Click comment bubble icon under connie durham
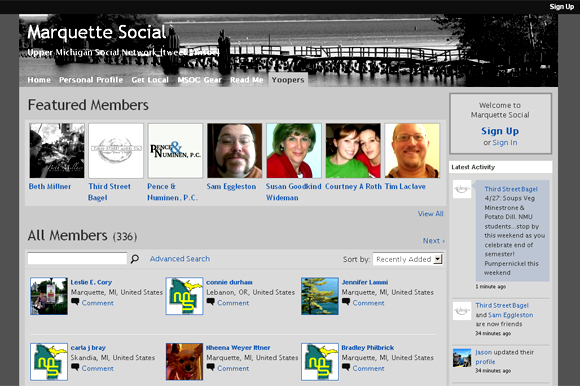Image resolution: width=580 pixels, height=386 pixels. click(x=210, y=302)
